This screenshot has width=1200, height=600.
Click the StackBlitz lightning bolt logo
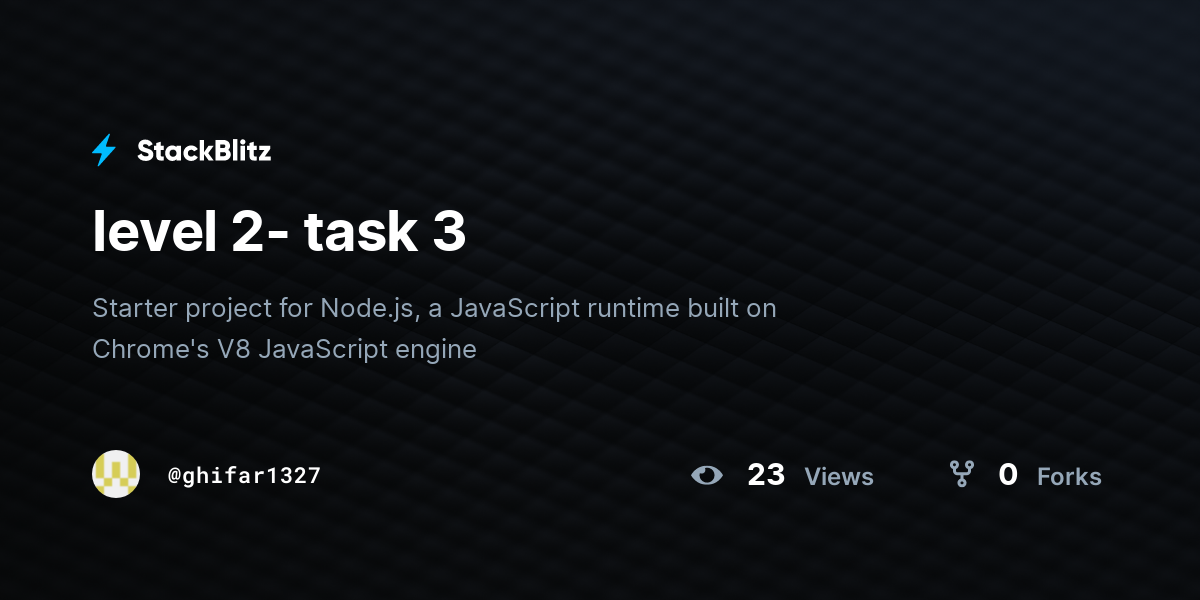104,151
